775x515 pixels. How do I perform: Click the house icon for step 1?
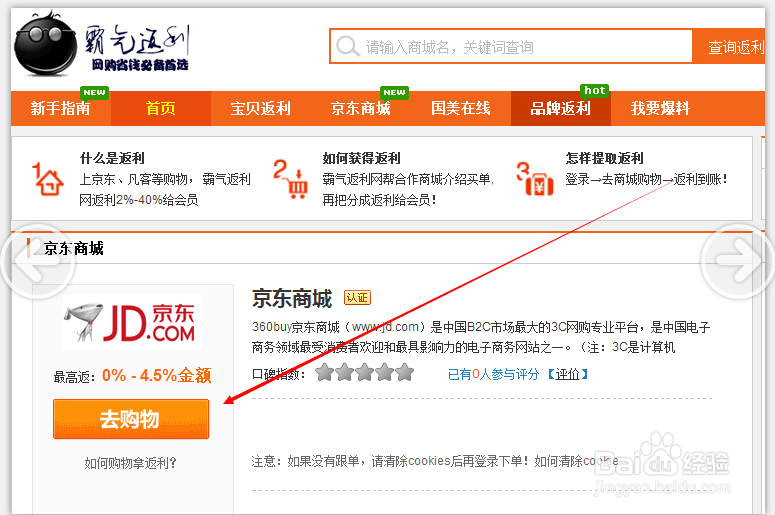tap(47, 180)
